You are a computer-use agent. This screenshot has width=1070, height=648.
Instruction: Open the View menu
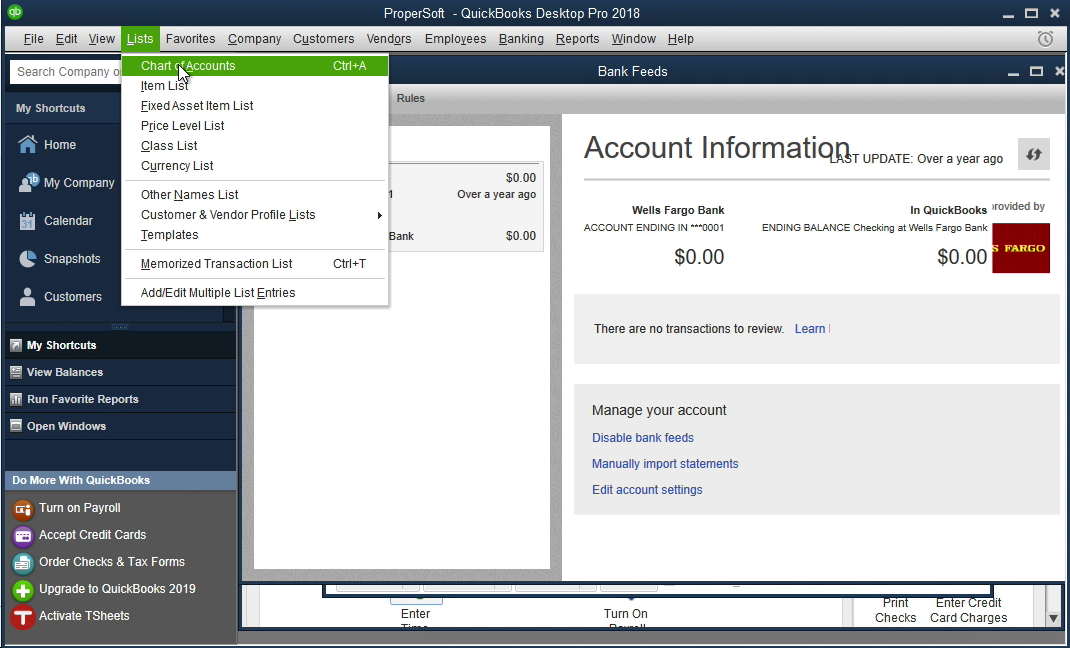[x=102, y=39]
